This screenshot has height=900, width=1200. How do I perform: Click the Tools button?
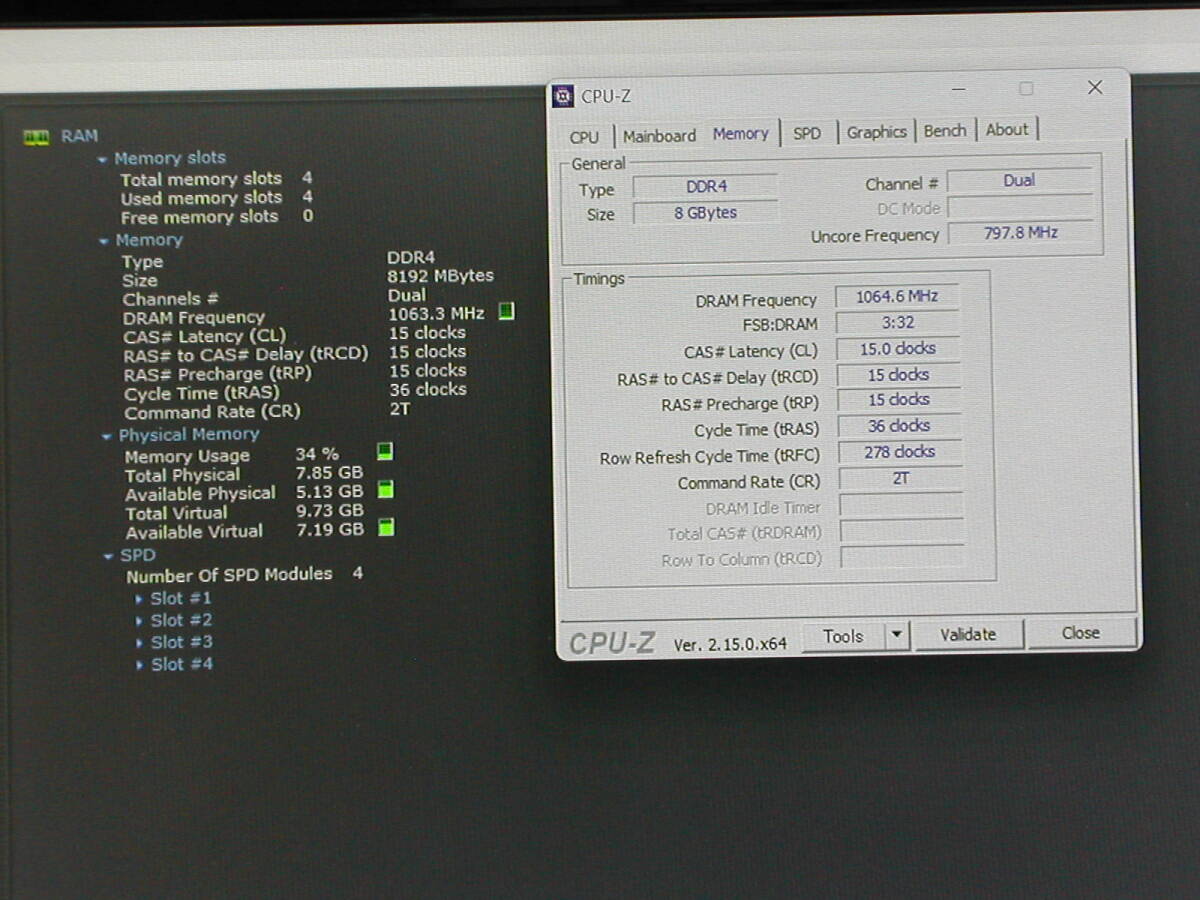[x=844, y=636]
